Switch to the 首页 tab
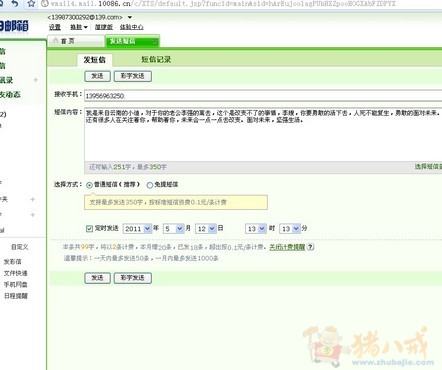442x370 pixels. click(76, 41)
